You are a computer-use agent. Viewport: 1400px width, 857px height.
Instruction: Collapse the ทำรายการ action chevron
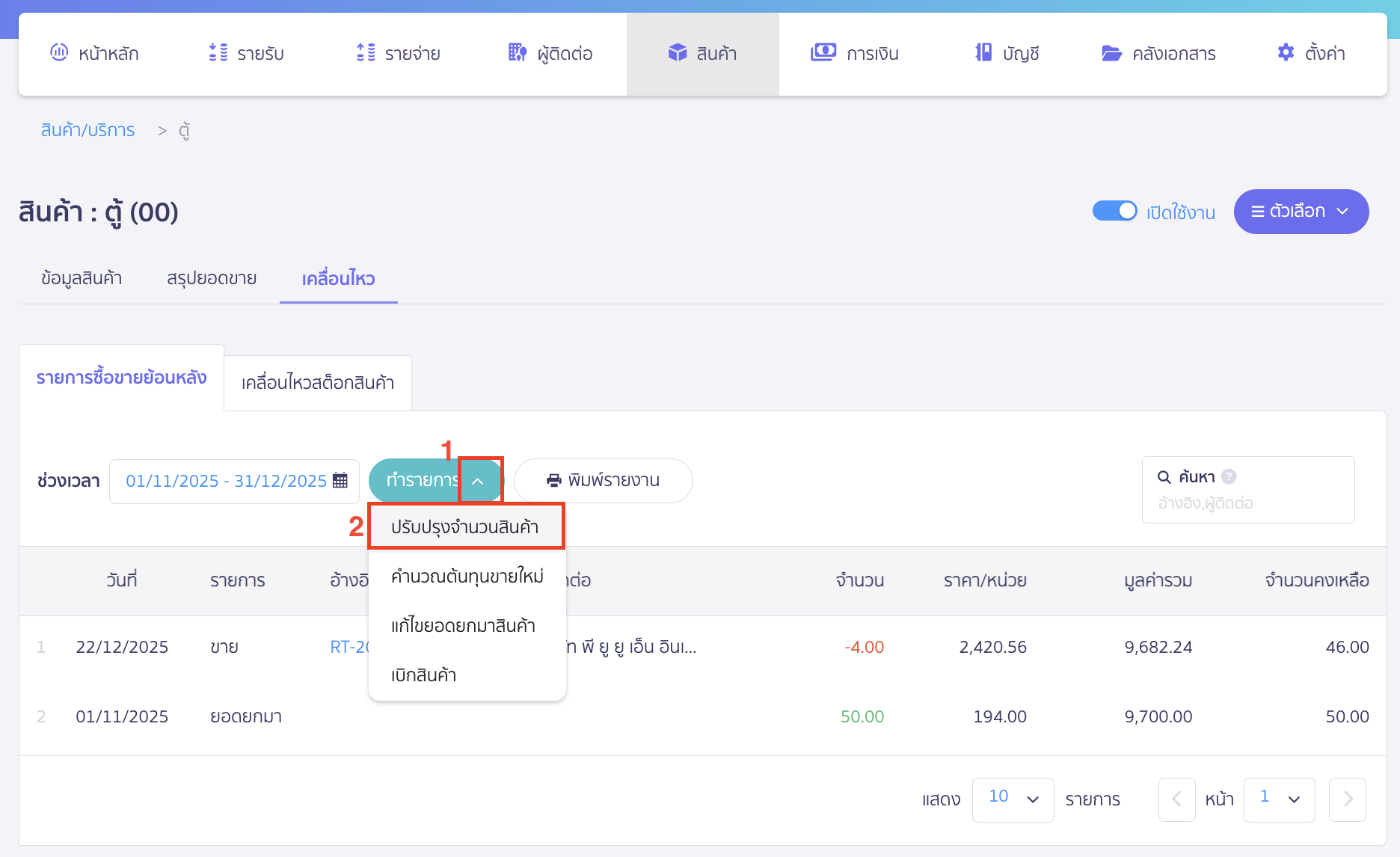point(479,481)
